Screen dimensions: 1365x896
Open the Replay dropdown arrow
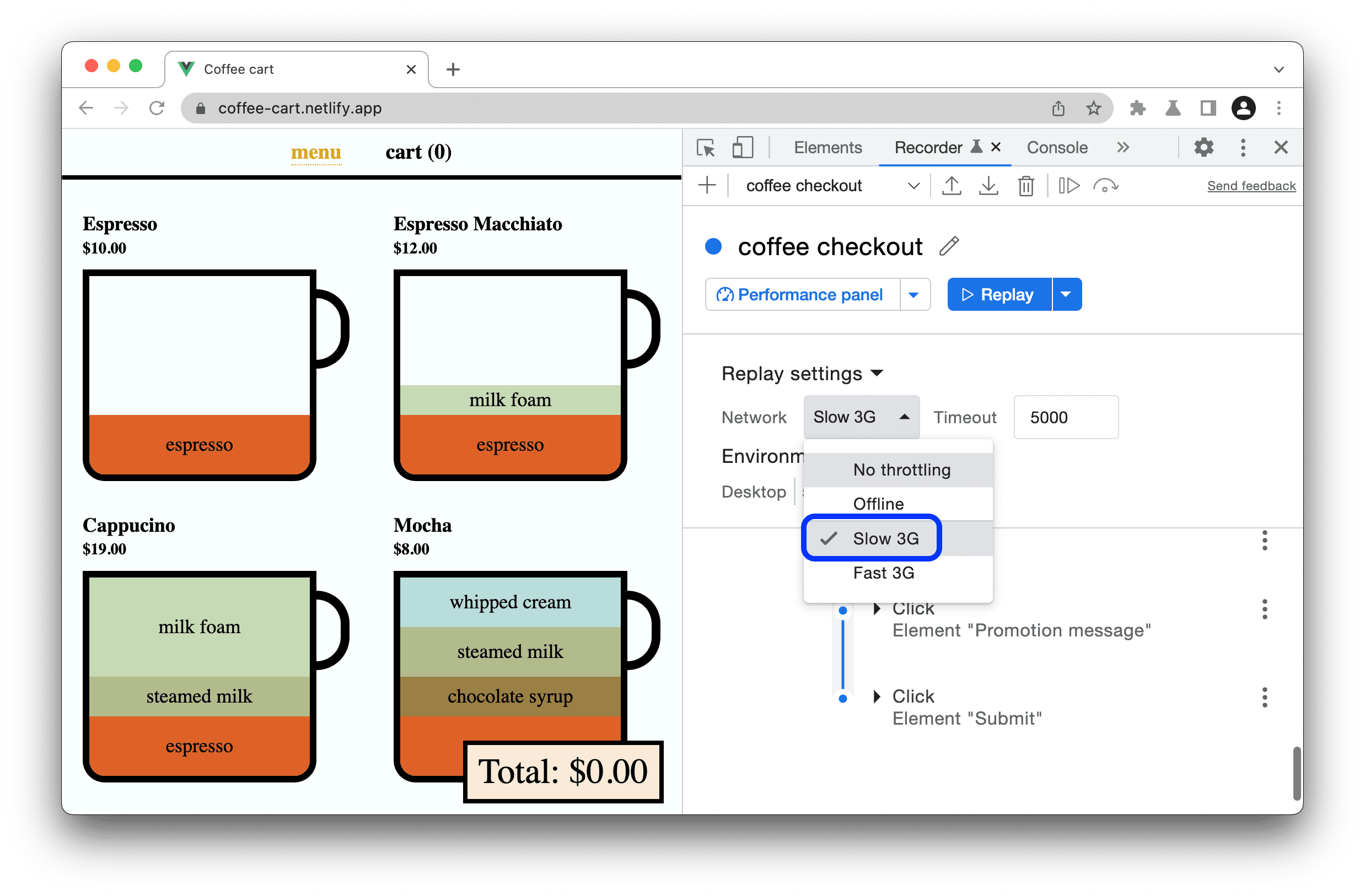coord(1066,294)
